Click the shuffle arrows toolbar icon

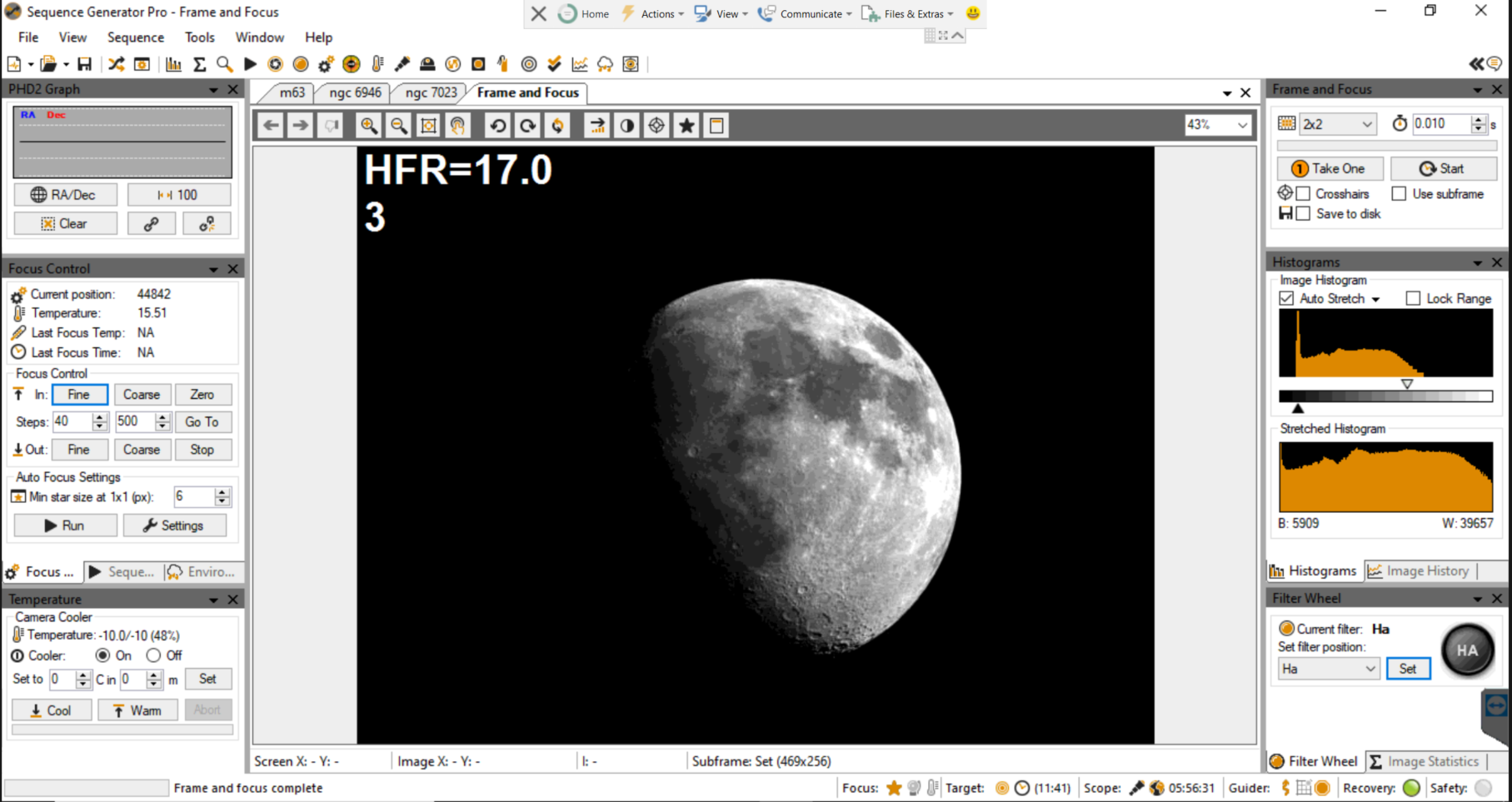pos(117,64)
